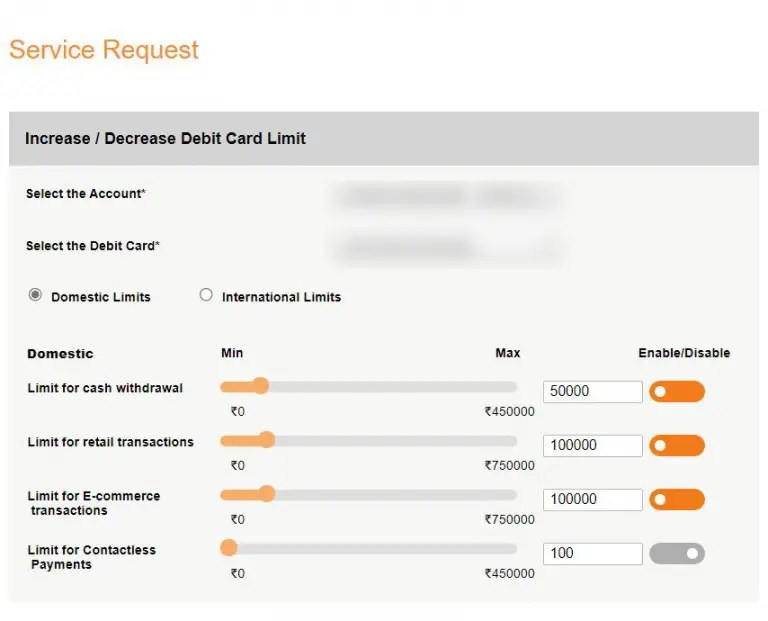Enable the Contactless Payments toggle
768x621 pixels.
click(x=677, y=554)
